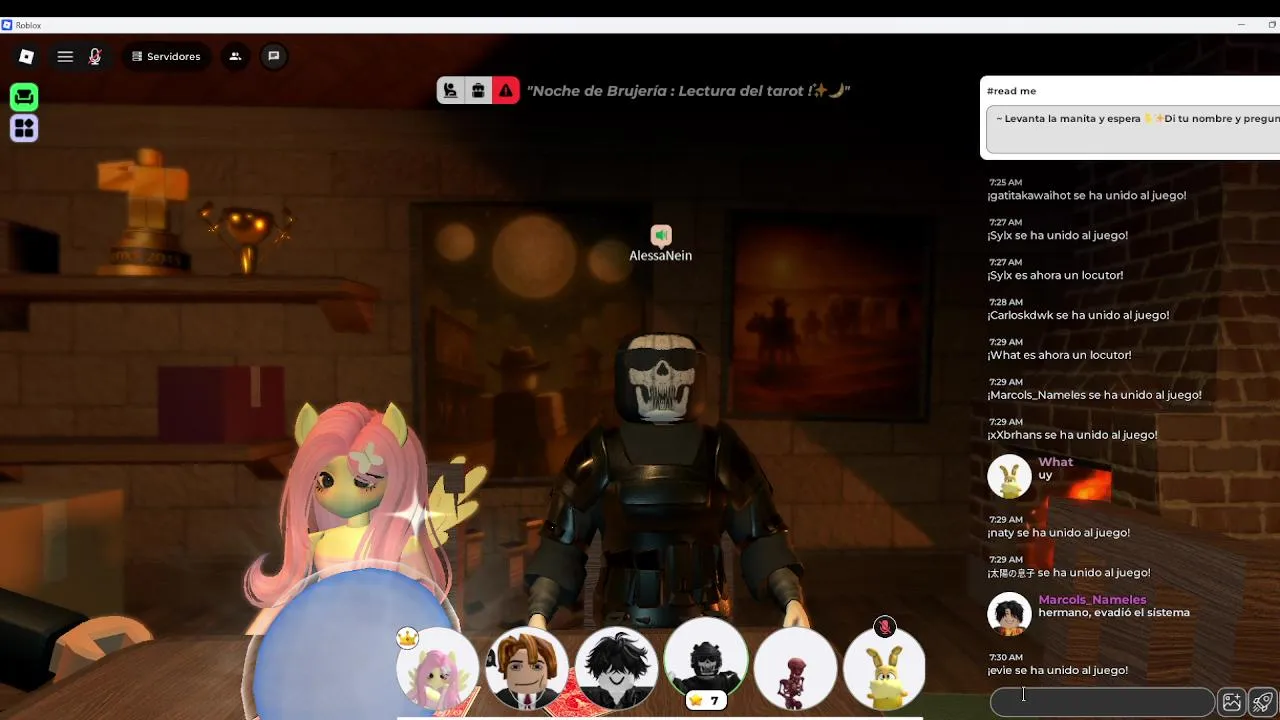Select the yellow bunny avatar portrait
The width and height of the screenshot is (1280, 720).
click(x=884, y=668)
